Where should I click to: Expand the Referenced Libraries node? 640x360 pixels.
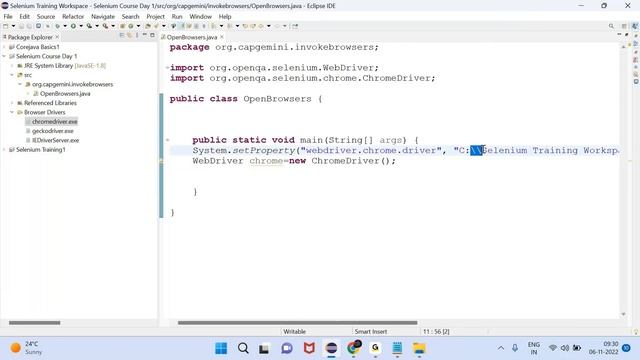click(x=12, y=103)
